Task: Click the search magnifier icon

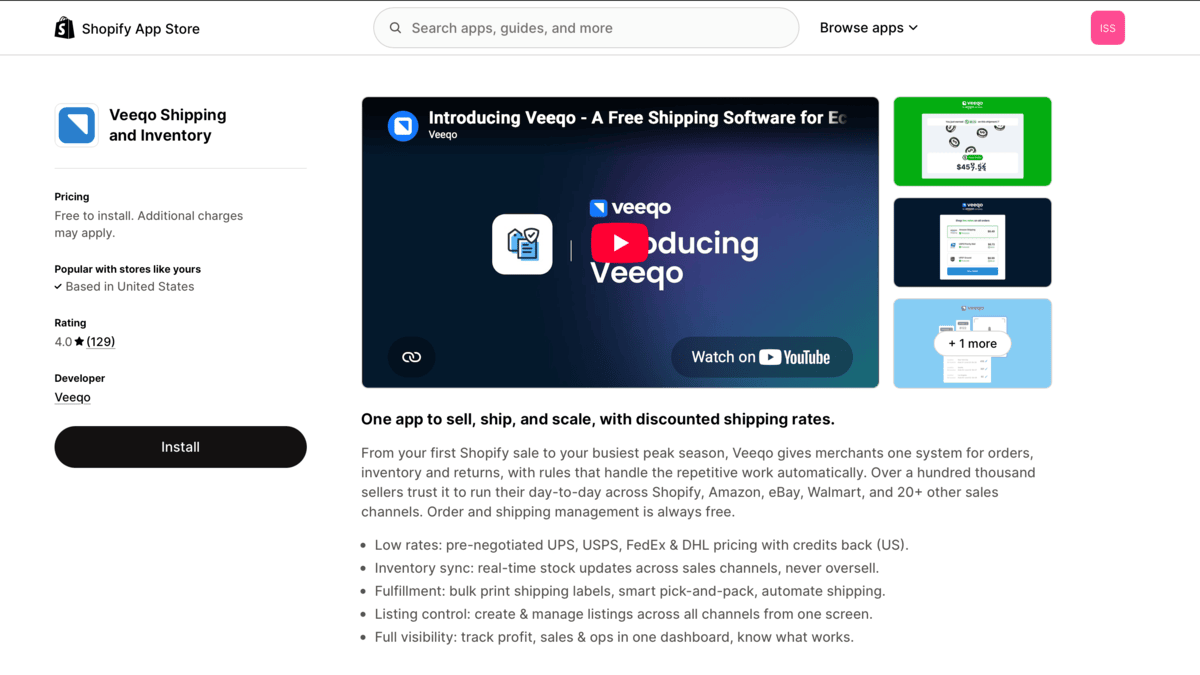Action: 396,28
